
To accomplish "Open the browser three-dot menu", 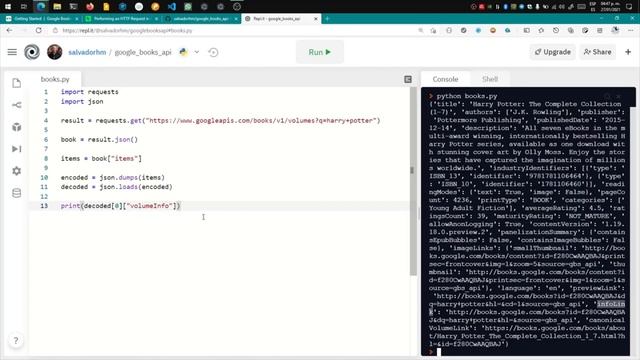I will click(631, 31).
